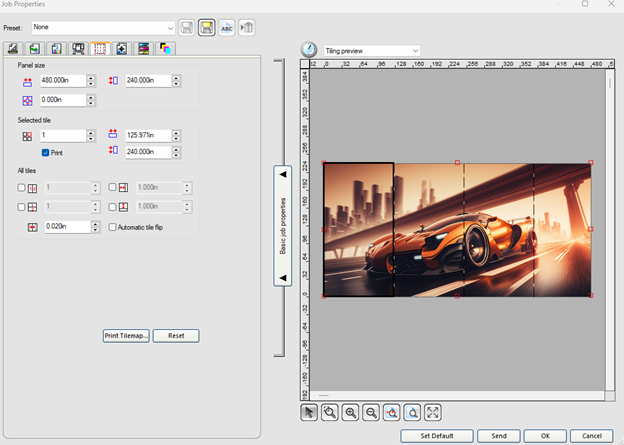624x445 pixels.
Task: Click the ABC rename preset icon
Action: click(226, 28)
